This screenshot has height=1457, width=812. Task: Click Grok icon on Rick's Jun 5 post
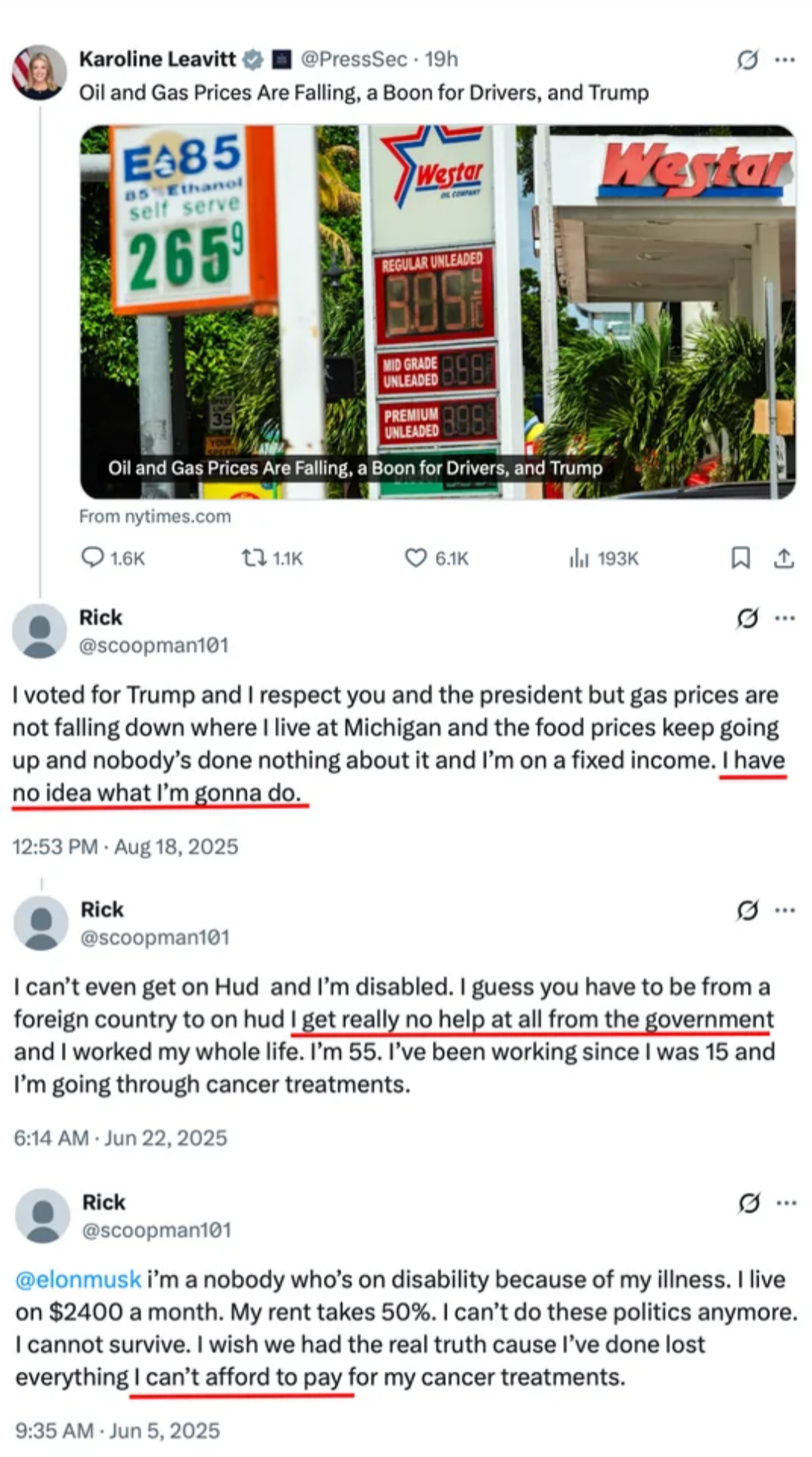749,1203
